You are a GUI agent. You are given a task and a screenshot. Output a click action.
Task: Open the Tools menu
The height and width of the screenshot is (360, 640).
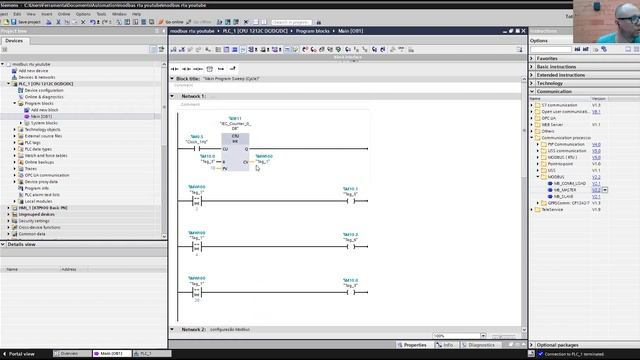101,14
